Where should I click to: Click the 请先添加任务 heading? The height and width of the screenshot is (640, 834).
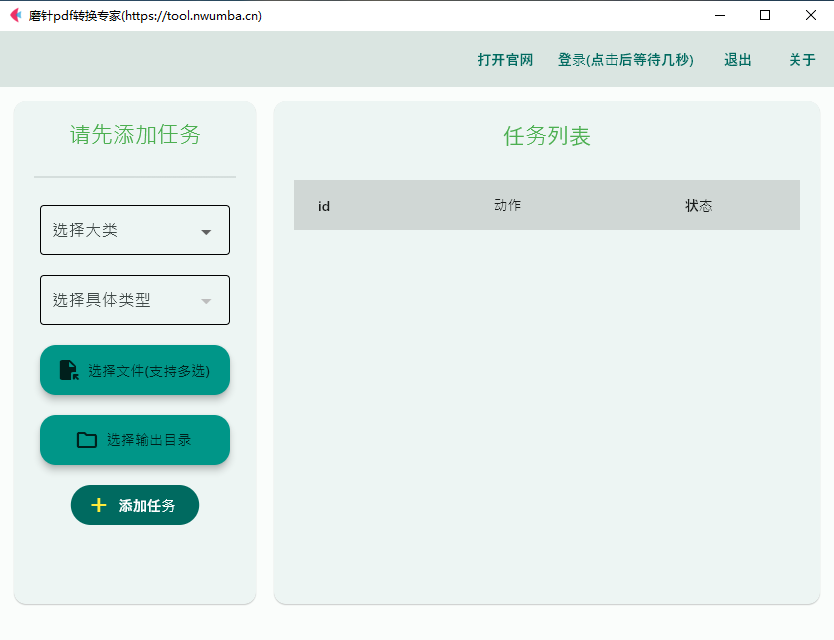pyautogui.click(x=135, y=134)
